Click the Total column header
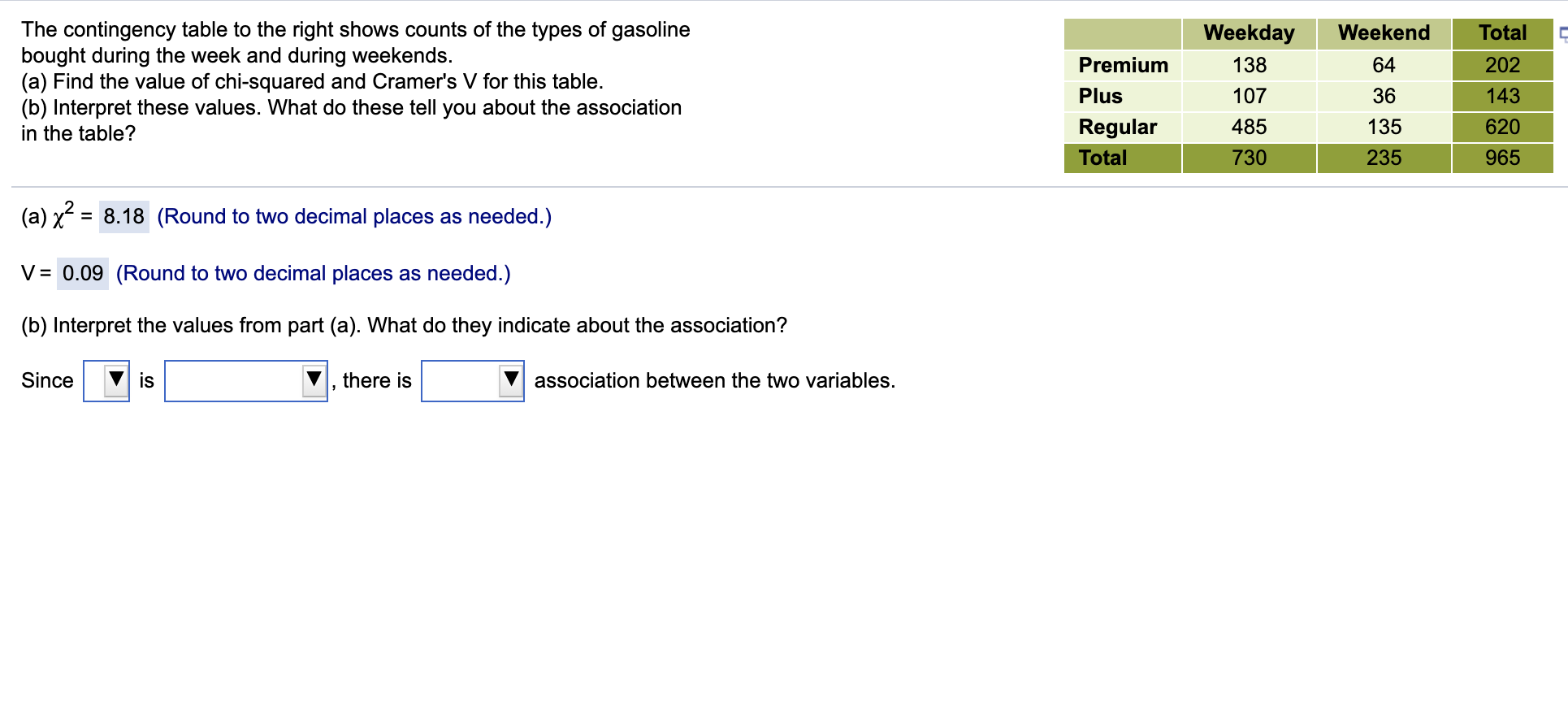1568x711 pixels. (1502, 33)
